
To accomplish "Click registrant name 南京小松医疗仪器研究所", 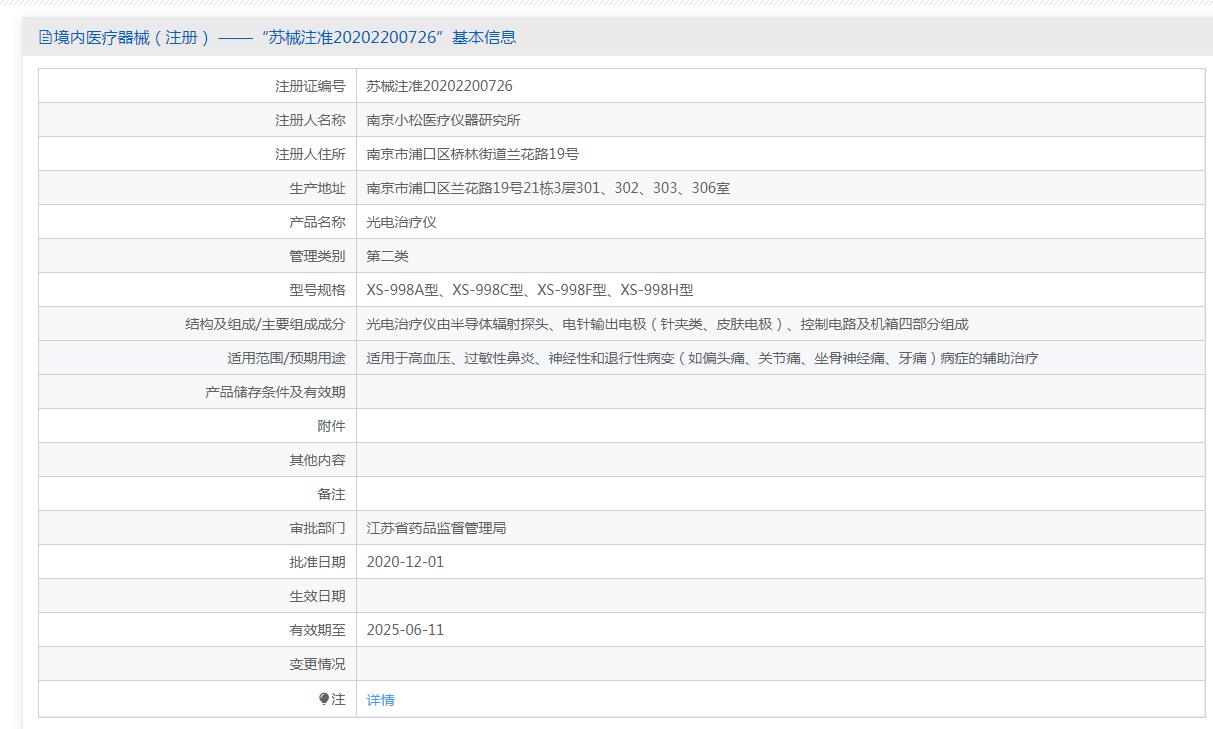I will click(443, 120).
